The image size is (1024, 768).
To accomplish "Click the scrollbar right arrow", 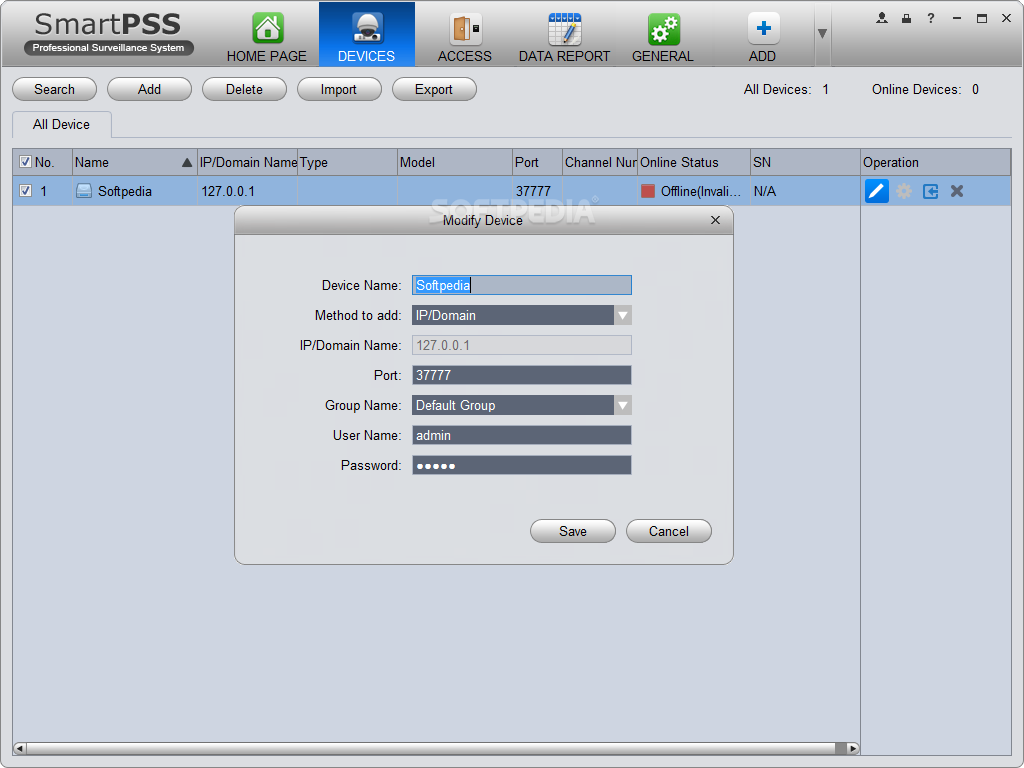I will (x=853, y=748).
